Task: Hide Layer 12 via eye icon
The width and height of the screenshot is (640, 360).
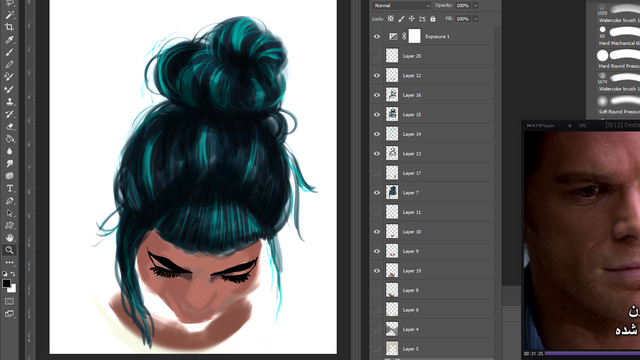Action: [x=377, y=76]
